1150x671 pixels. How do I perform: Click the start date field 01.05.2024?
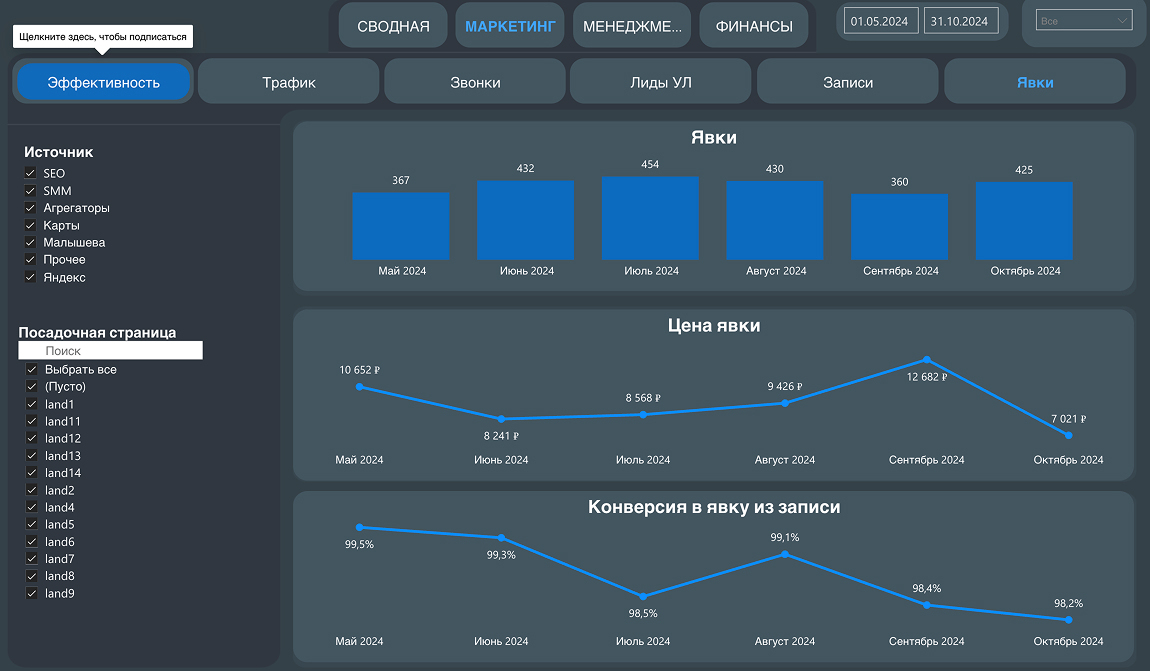(881, 21)
